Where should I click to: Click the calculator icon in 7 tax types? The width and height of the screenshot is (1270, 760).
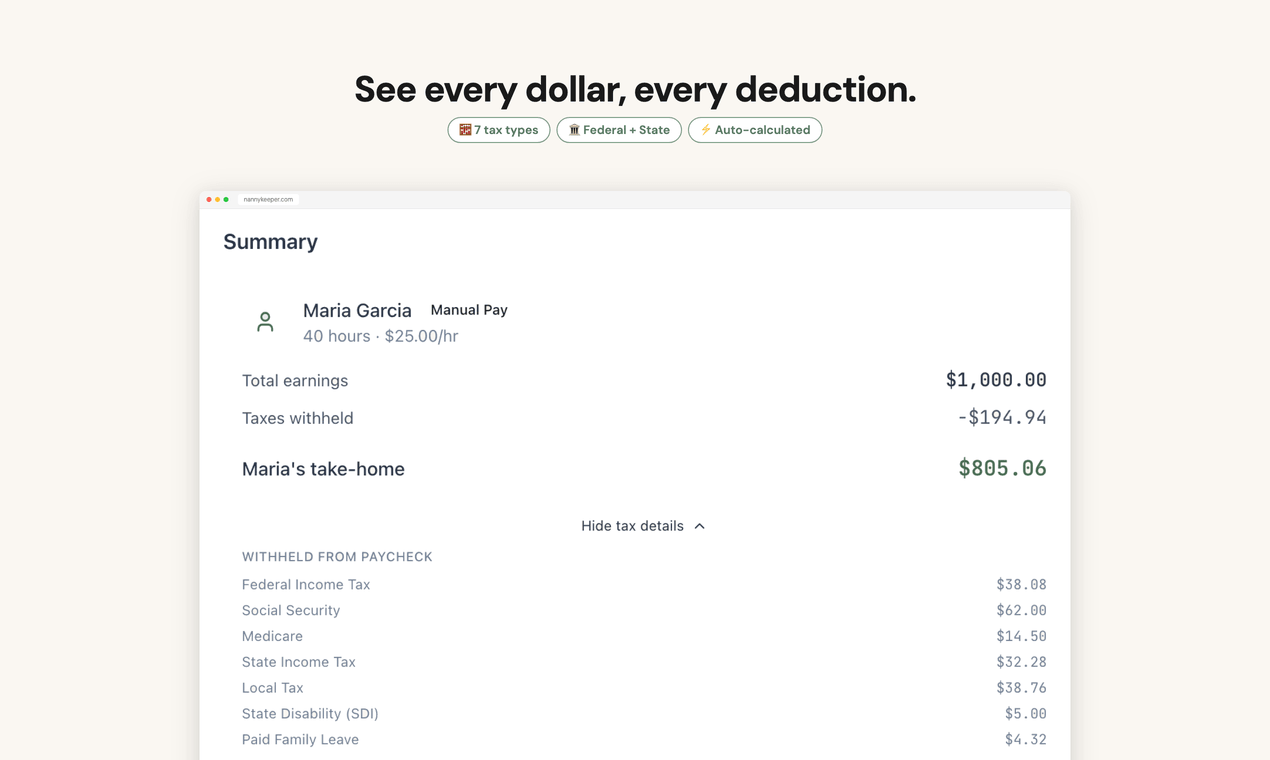click(465, 130)
